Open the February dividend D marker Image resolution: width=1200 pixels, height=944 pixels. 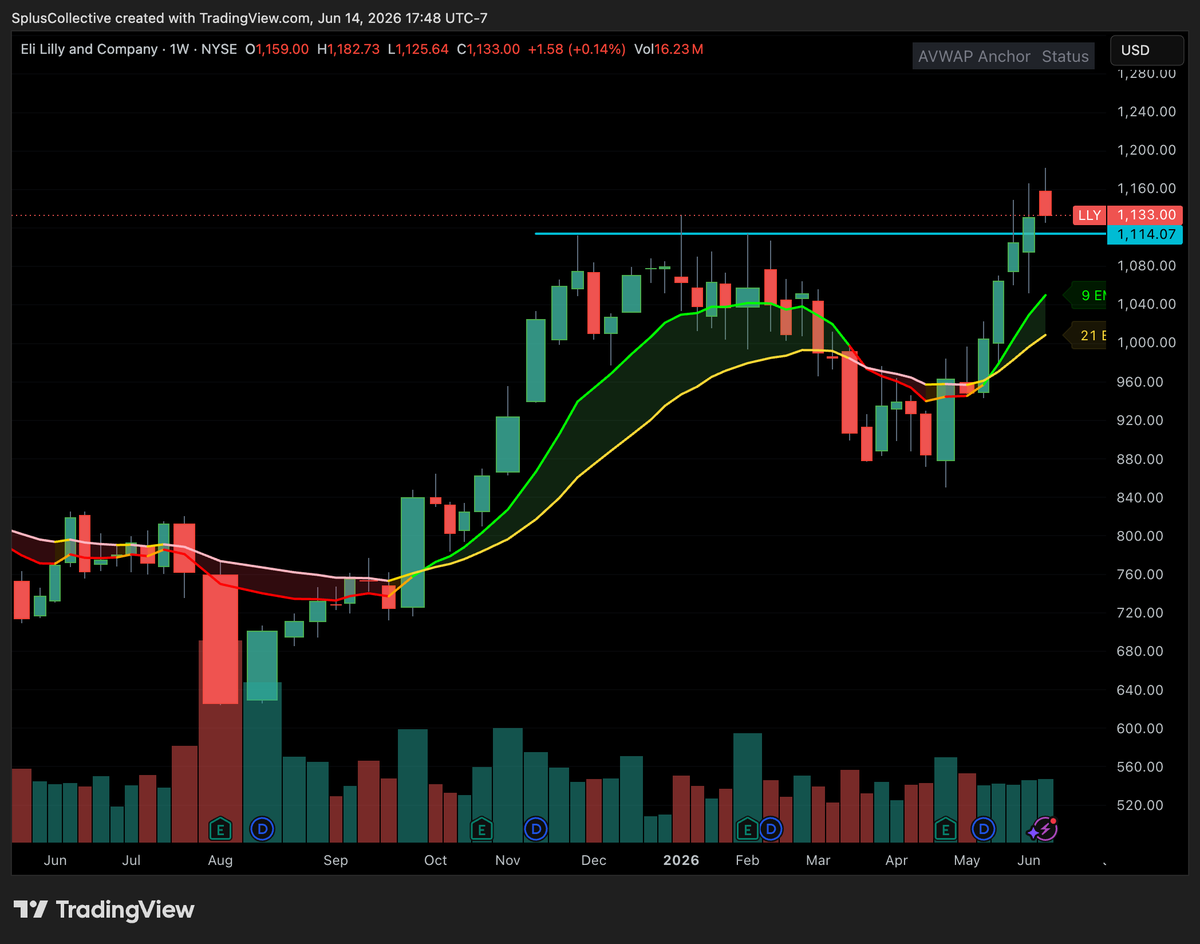tap(771, 828)
